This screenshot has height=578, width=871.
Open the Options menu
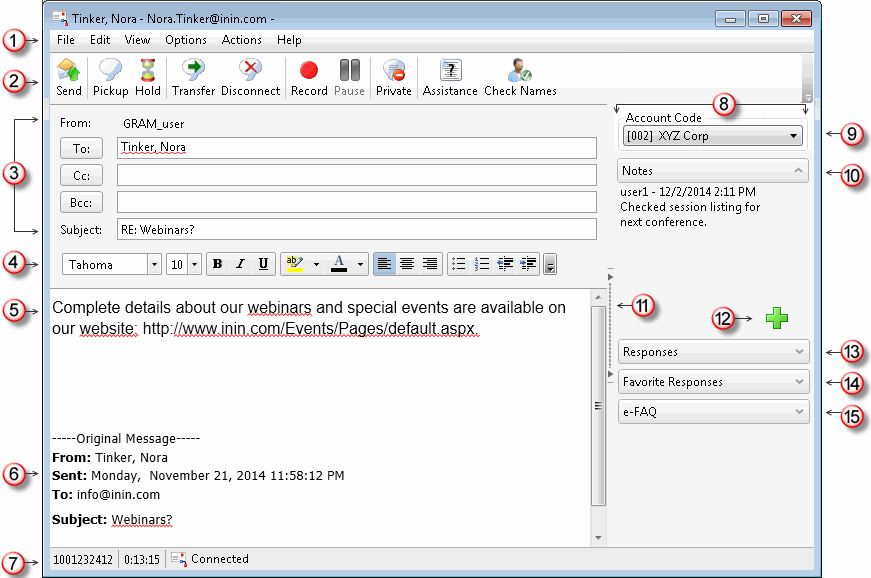pyautogui.click(x=186, y=40)
